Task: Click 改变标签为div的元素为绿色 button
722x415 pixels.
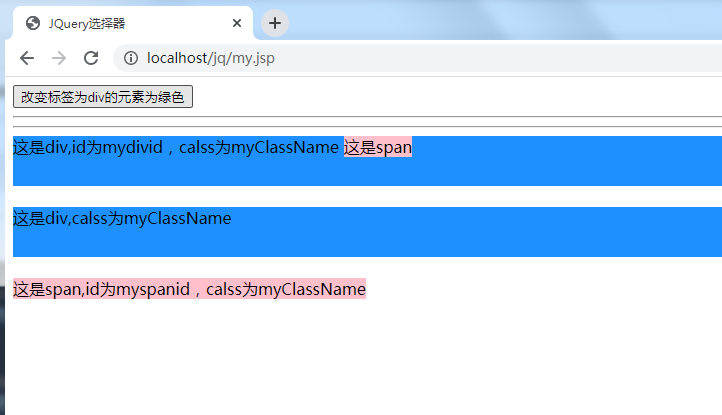Action: tap(103, 97)
